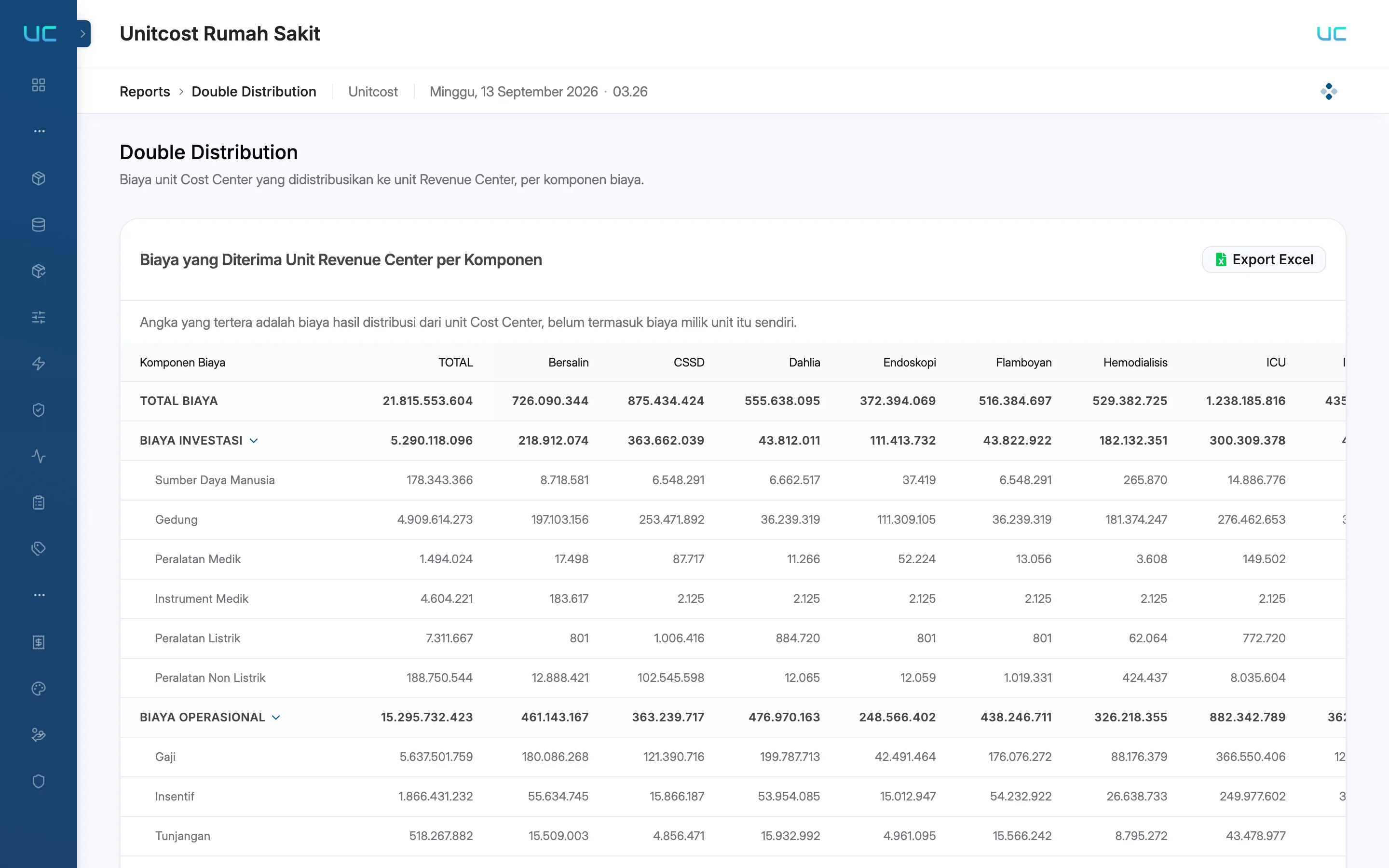Image resolution: width=1389 pixels, height=868 pixels.
Task: Collapse the BIAYA INVESTASI group chevron
Action: [254, 441]
